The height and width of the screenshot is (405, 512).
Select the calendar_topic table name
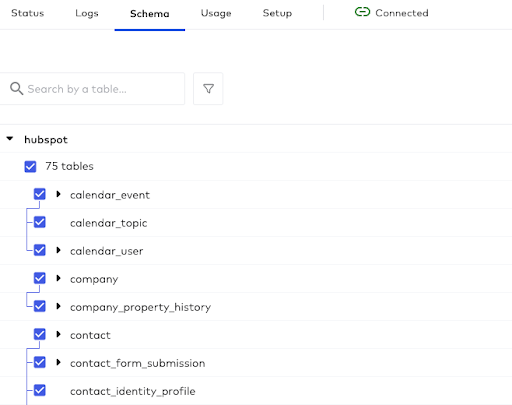click(108, 223)
